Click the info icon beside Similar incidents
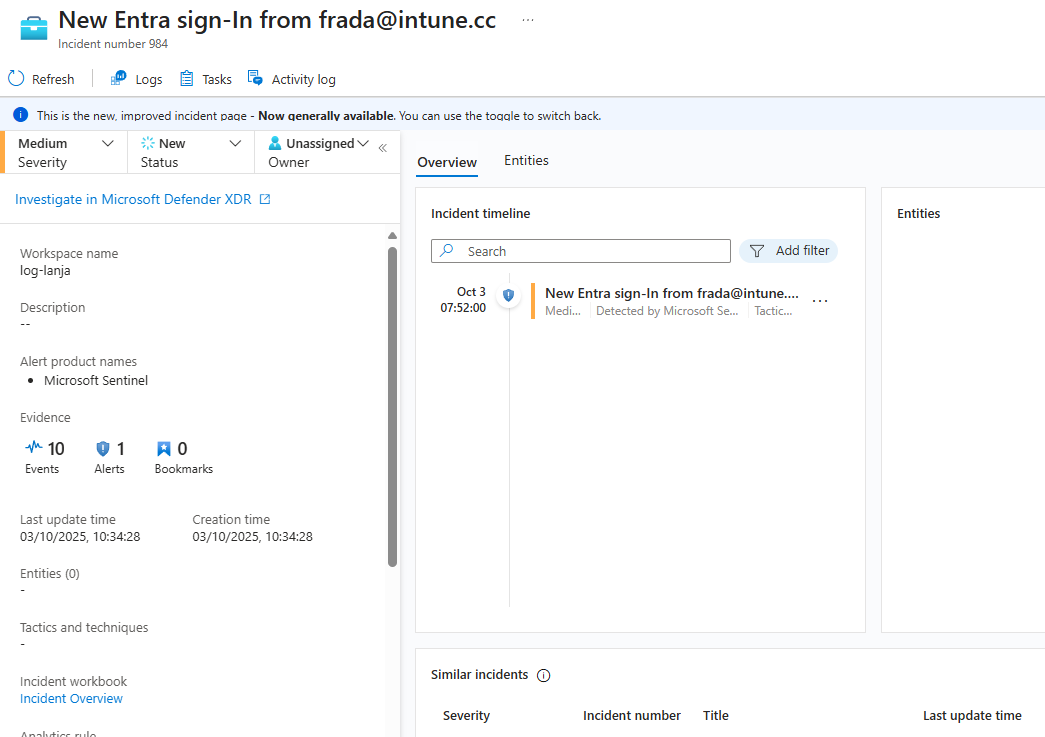This screenshot has height=737, width=1045. [544, 675]
